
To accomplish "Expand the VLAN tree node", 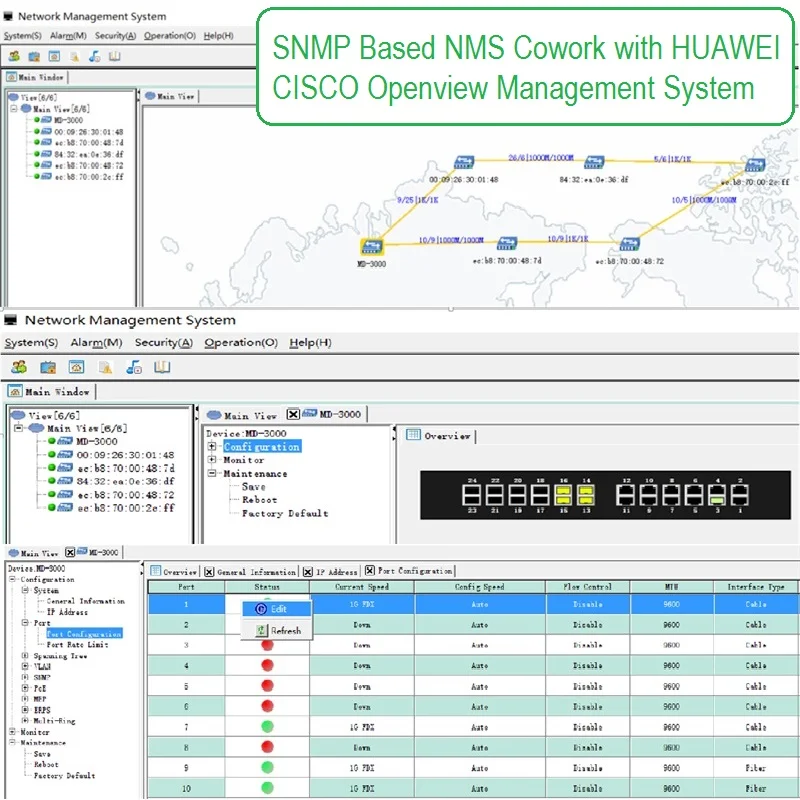I will click(x=24, y=667).
